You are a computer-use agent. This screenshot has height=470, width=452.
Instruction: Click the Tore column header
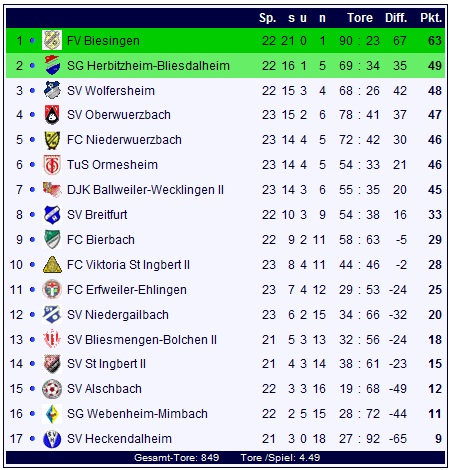coord(360,18)
